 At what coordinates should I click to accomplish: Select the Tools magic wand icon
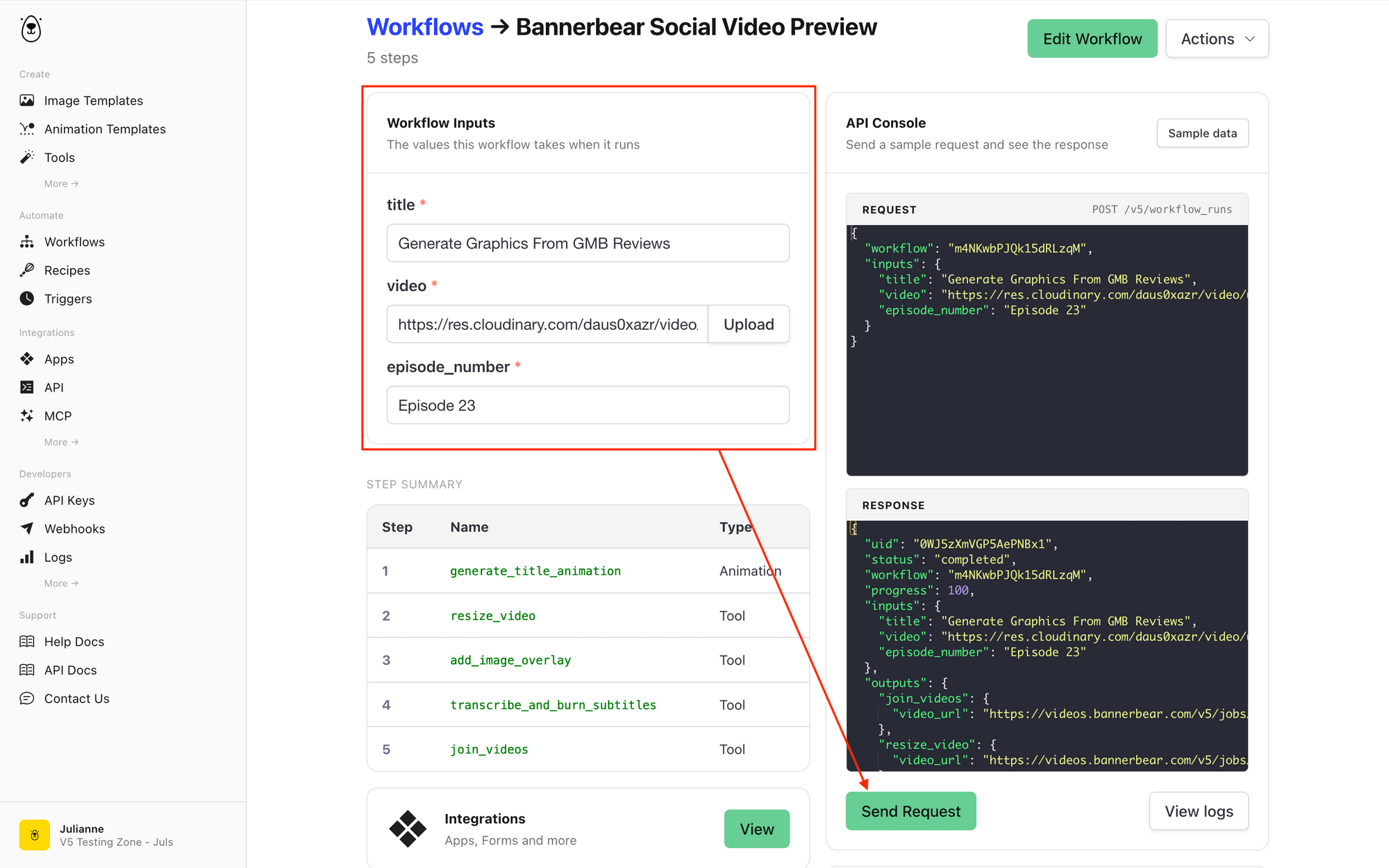click(x=27, y=158)
